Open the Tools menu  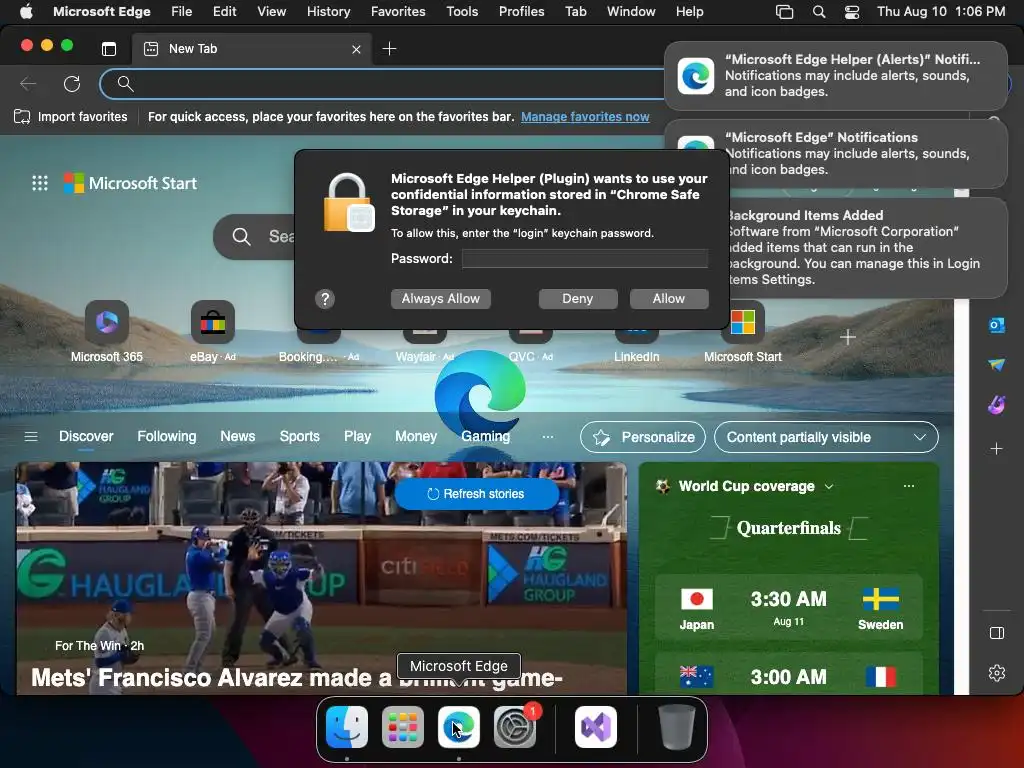462,11
